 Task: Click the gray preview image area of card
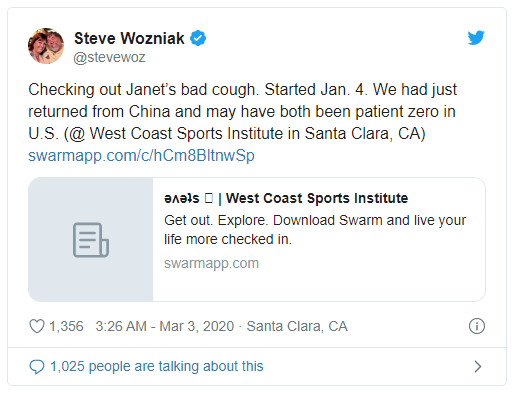point(91,240)
